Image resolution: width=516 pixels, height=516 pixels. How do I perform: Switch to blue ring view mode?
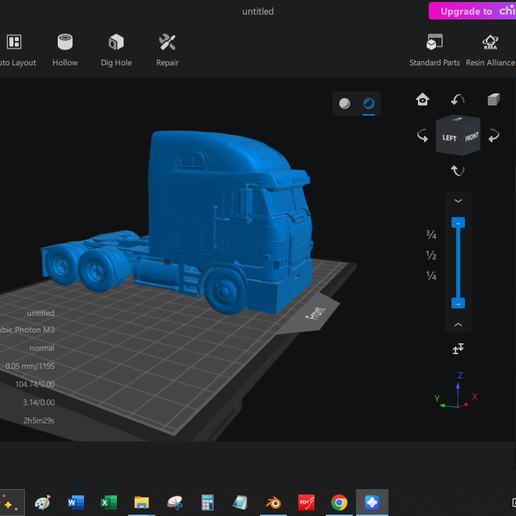[369, 103]
